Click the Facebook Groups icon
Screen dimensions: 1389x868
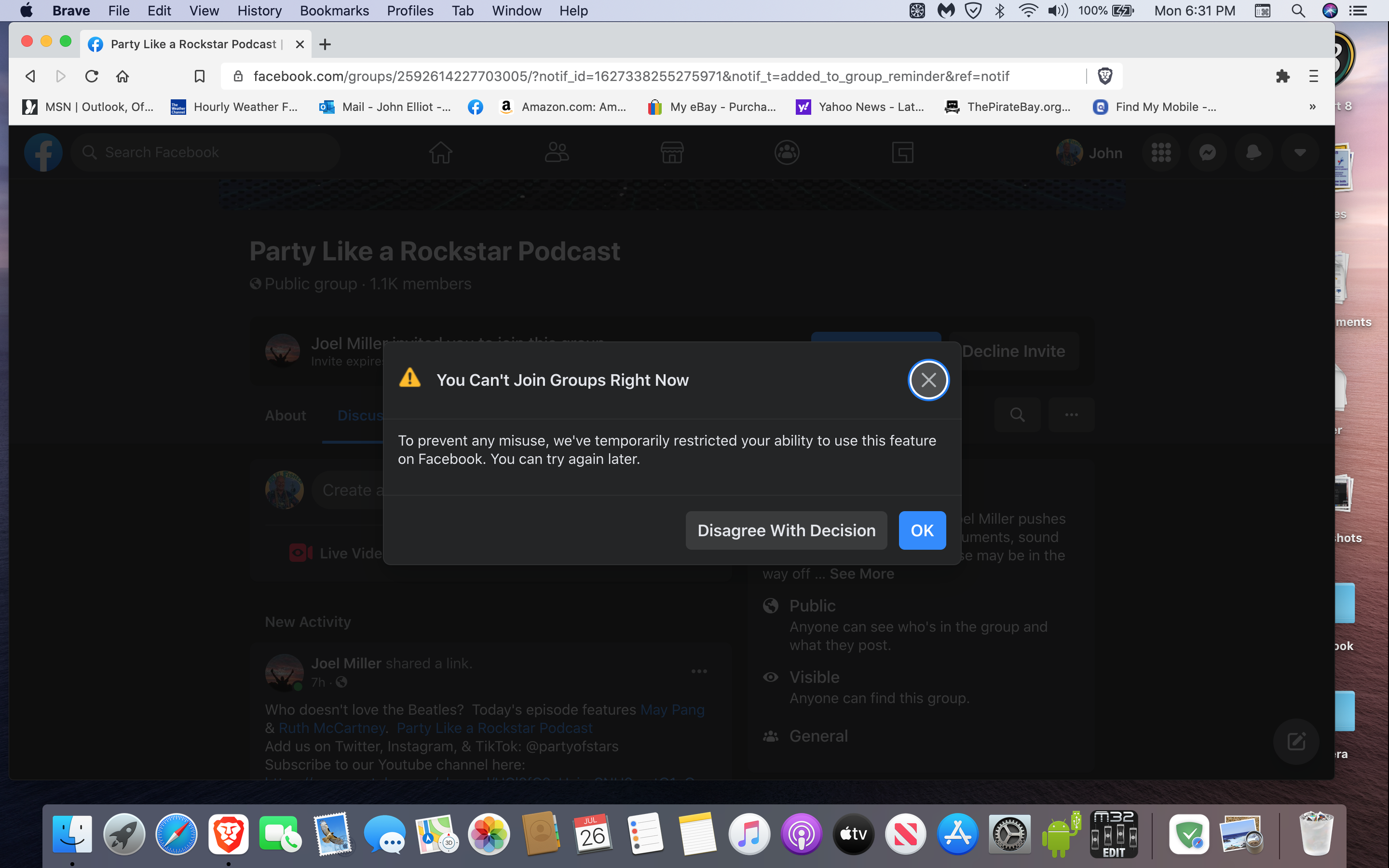786,153
